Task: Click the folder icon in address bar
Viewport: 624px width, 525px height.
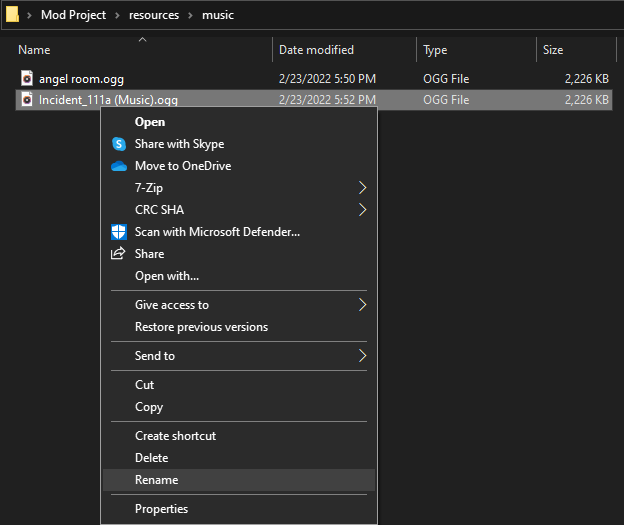Action: (x=13, y=15)
